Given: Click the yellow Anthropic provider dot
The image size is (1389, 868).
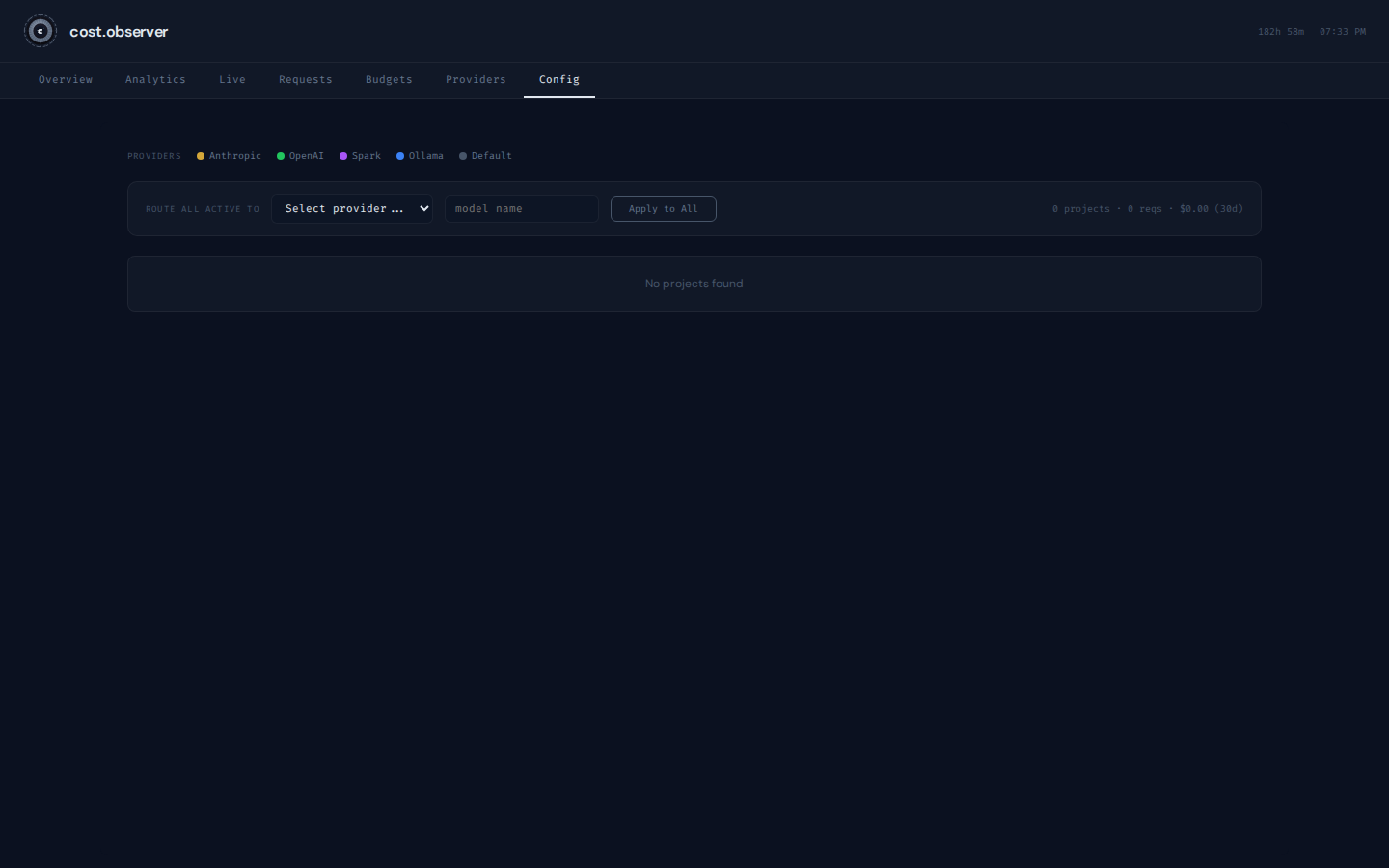Looking at the screenshot, I should (201, 156).
